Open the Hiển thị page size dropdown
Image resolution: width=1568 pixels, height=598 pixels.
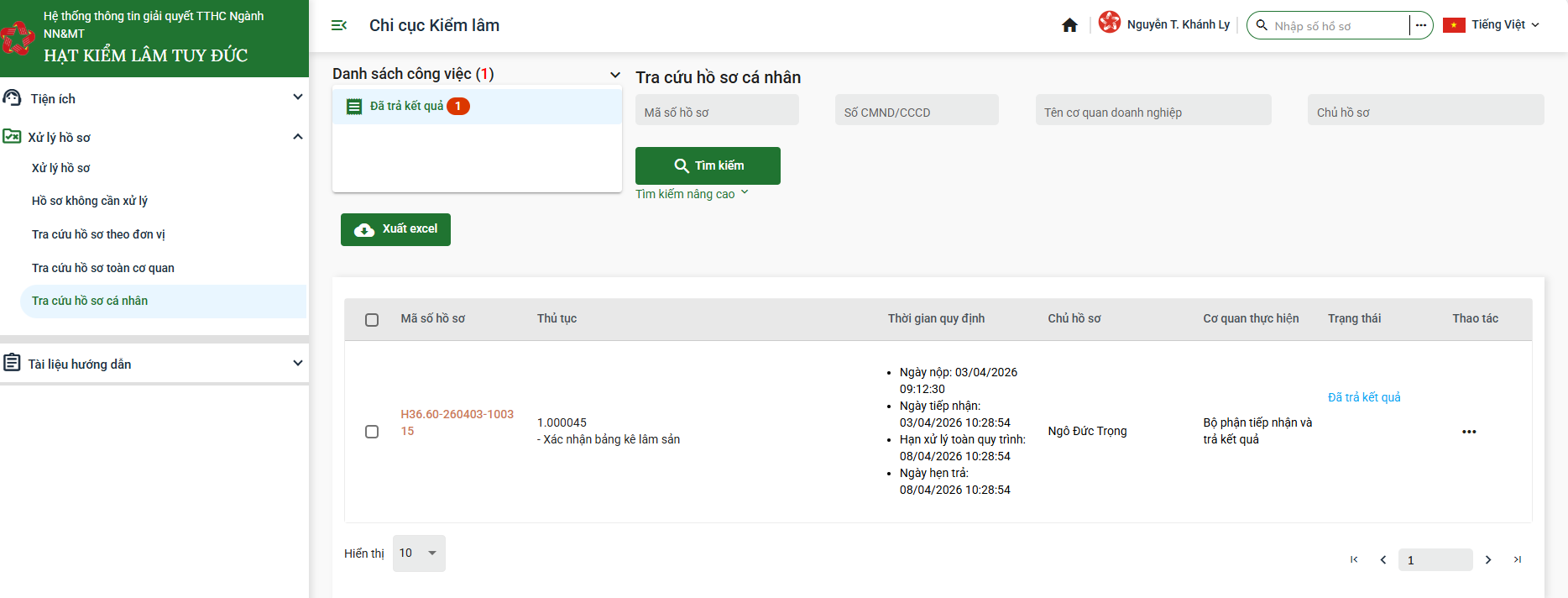click(x=419, y=553)
